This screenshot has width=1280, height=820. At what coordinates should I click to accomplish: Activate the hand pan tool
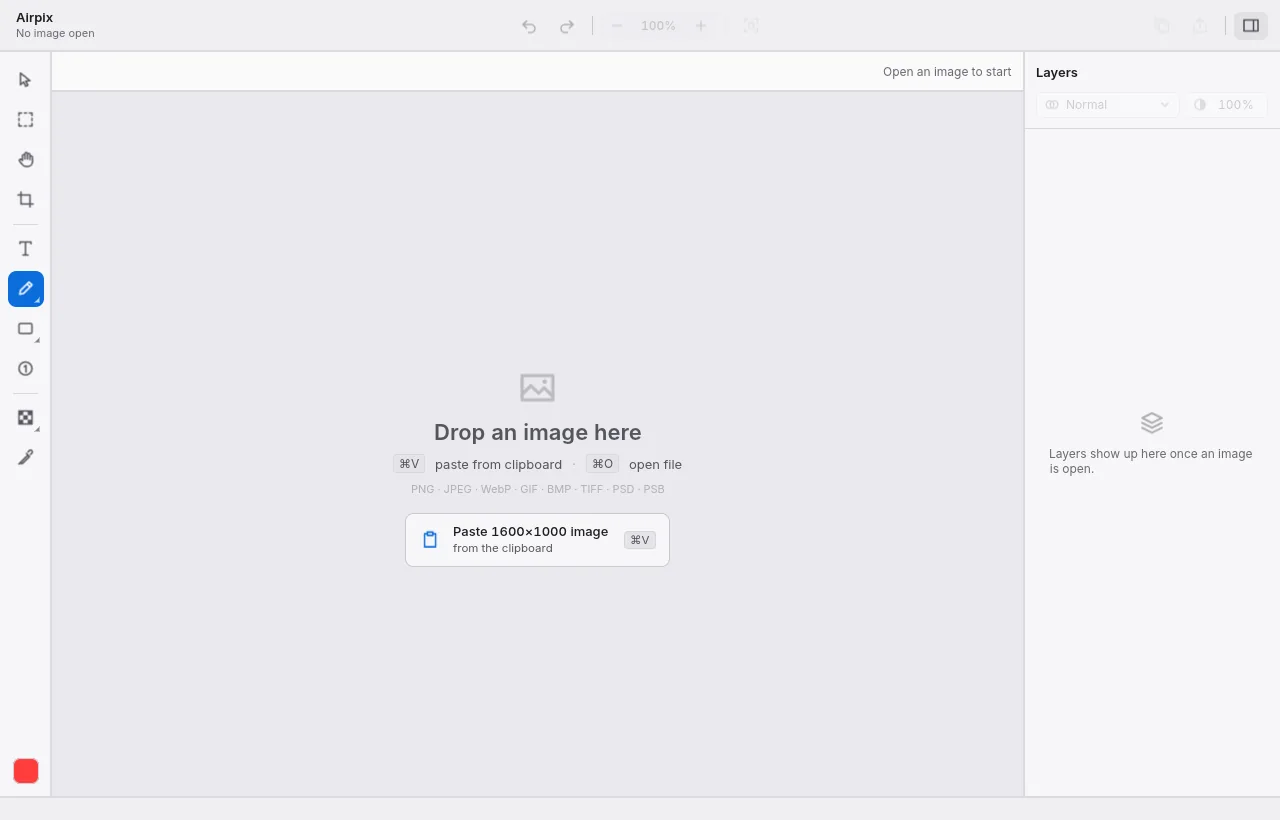pyautogui.click(x=26, y=160)
